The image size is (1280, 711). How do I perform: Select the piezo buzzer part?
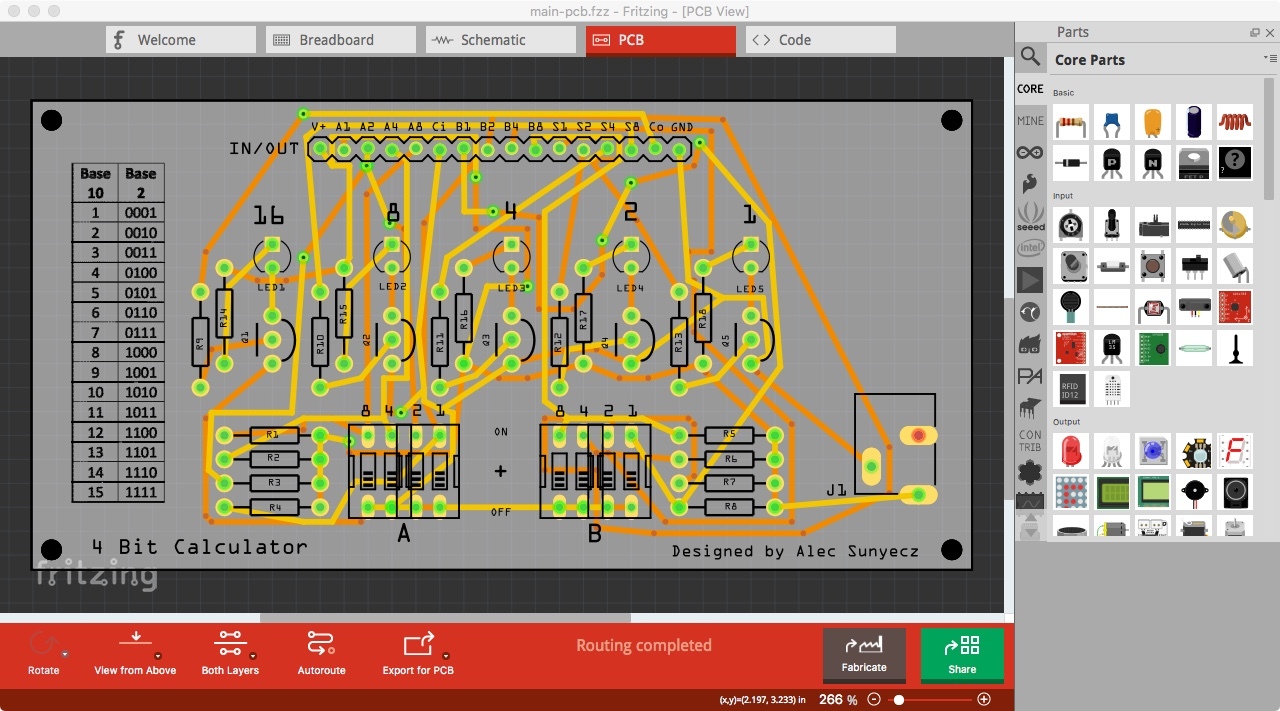click(x=1194, y=492)
